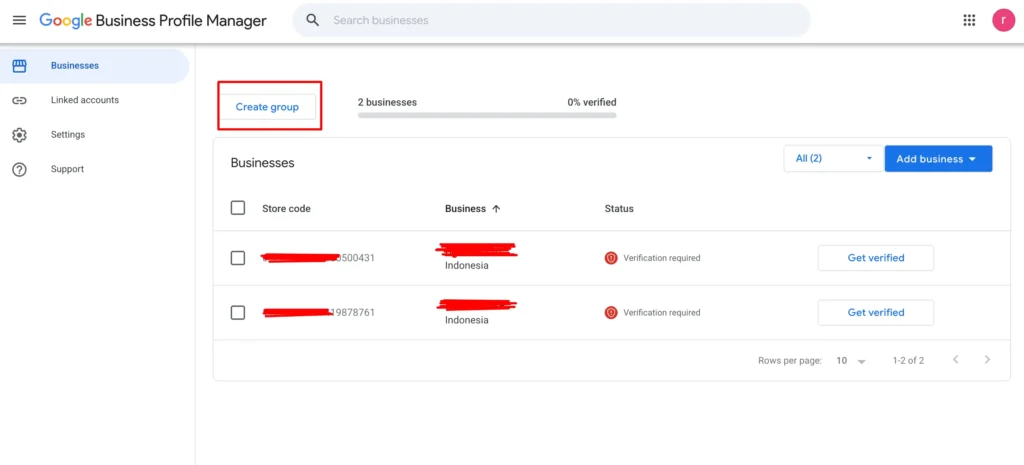
Task: Click the Store code column header
Action: point(286,209)
